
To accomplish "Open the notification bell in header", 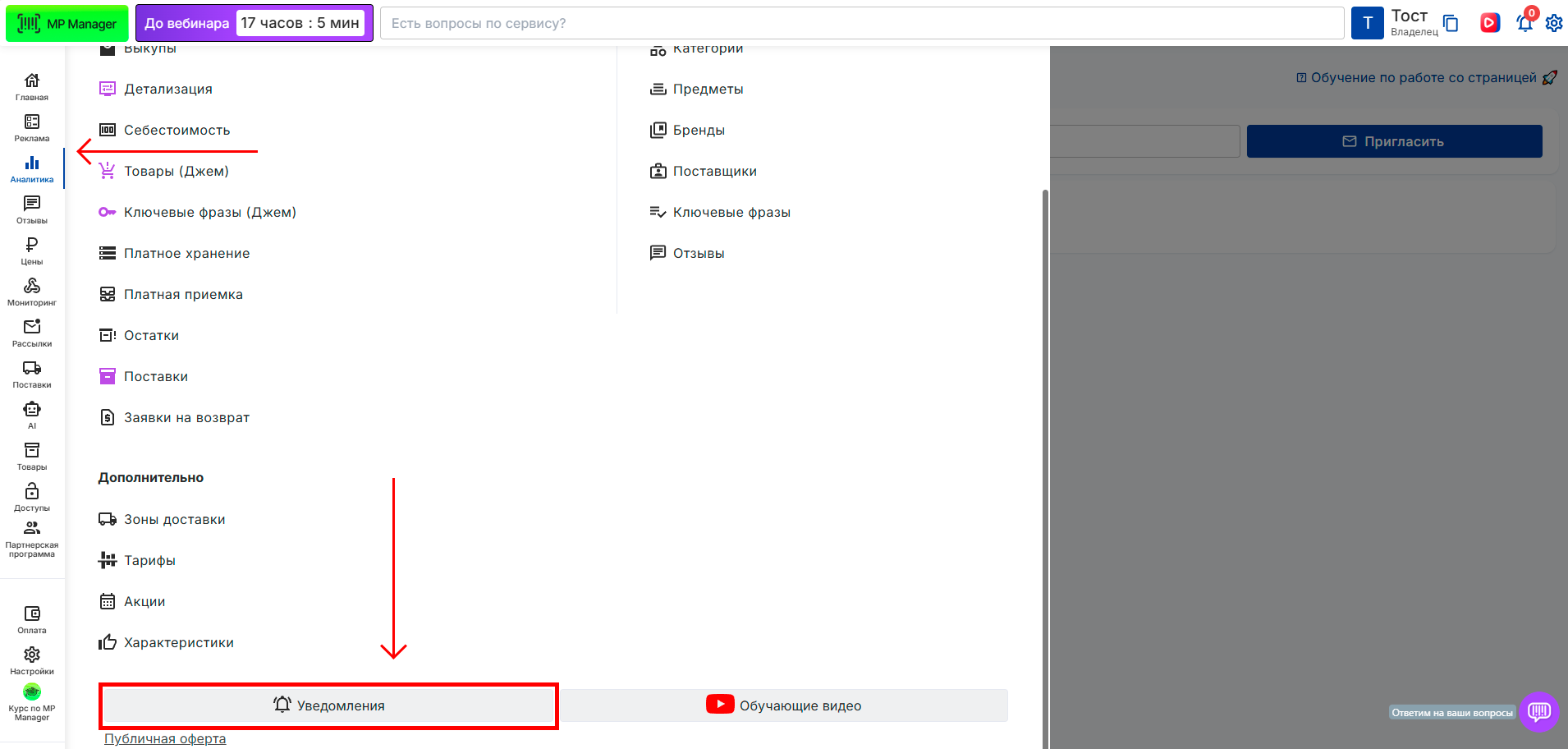I will (1524, 23).
